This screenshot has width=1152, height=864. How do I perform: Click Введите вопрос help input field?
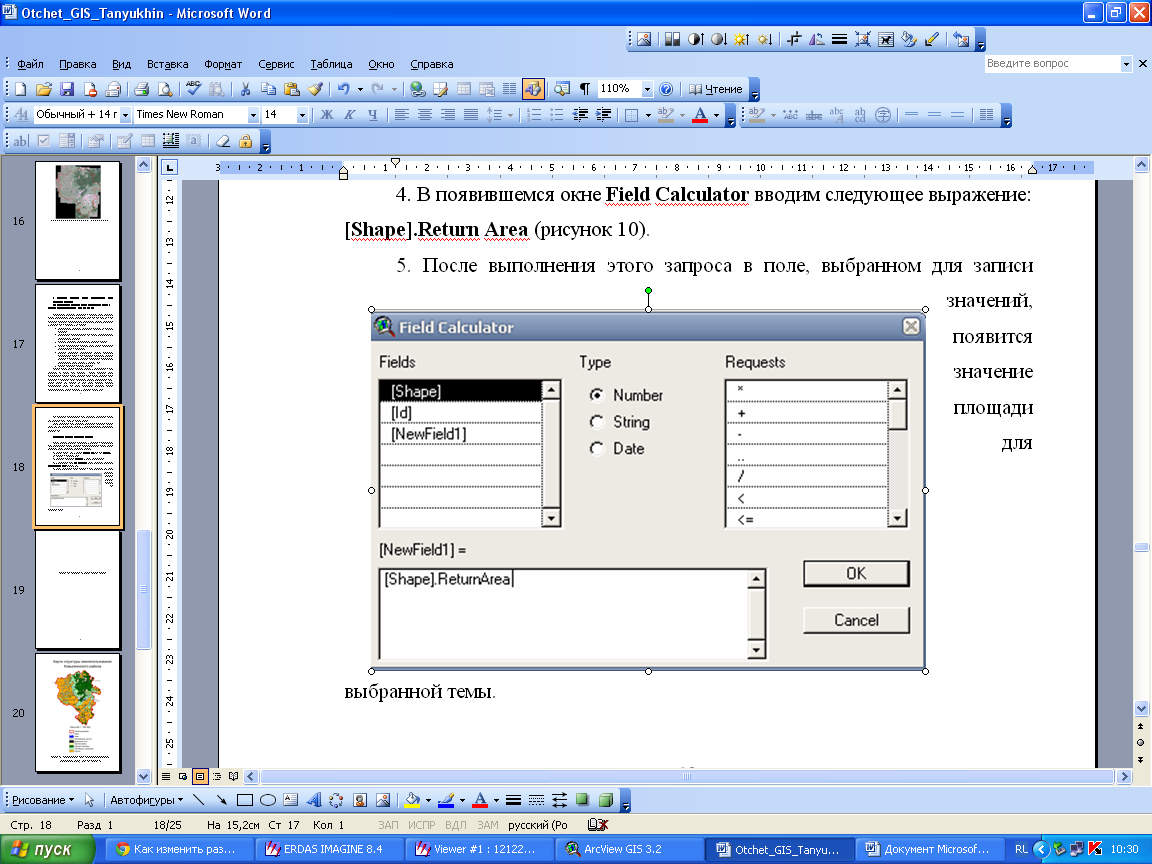(x=1051, y=64)
